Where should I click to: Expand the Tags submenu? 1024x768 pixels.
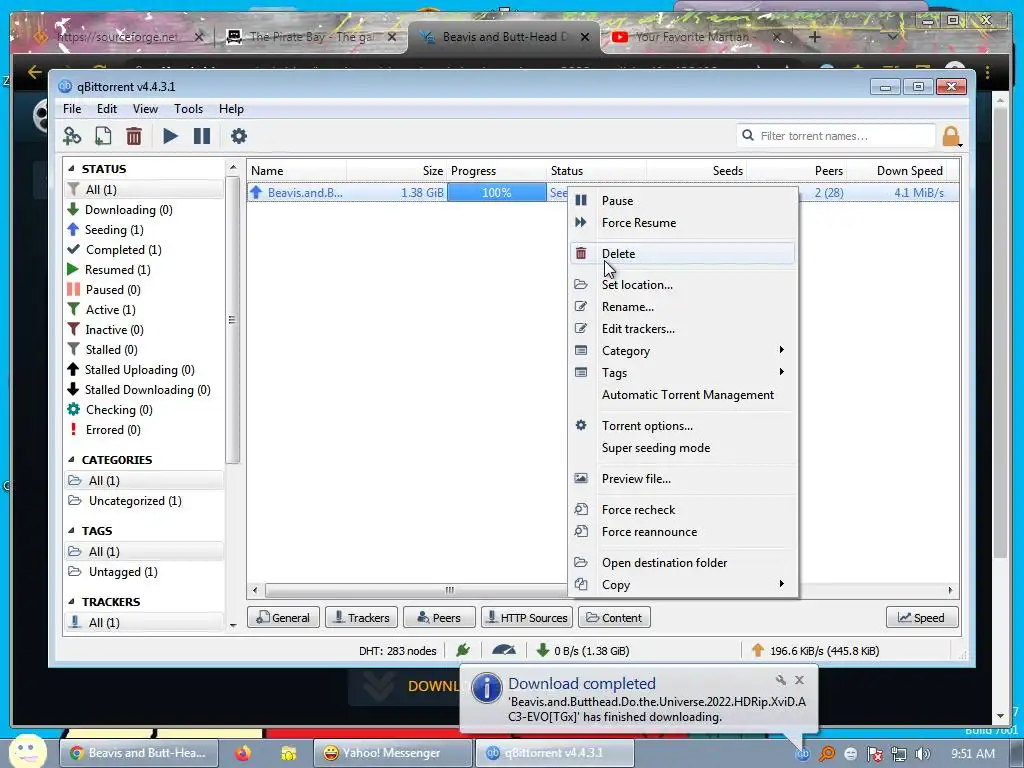coord(682,373)
